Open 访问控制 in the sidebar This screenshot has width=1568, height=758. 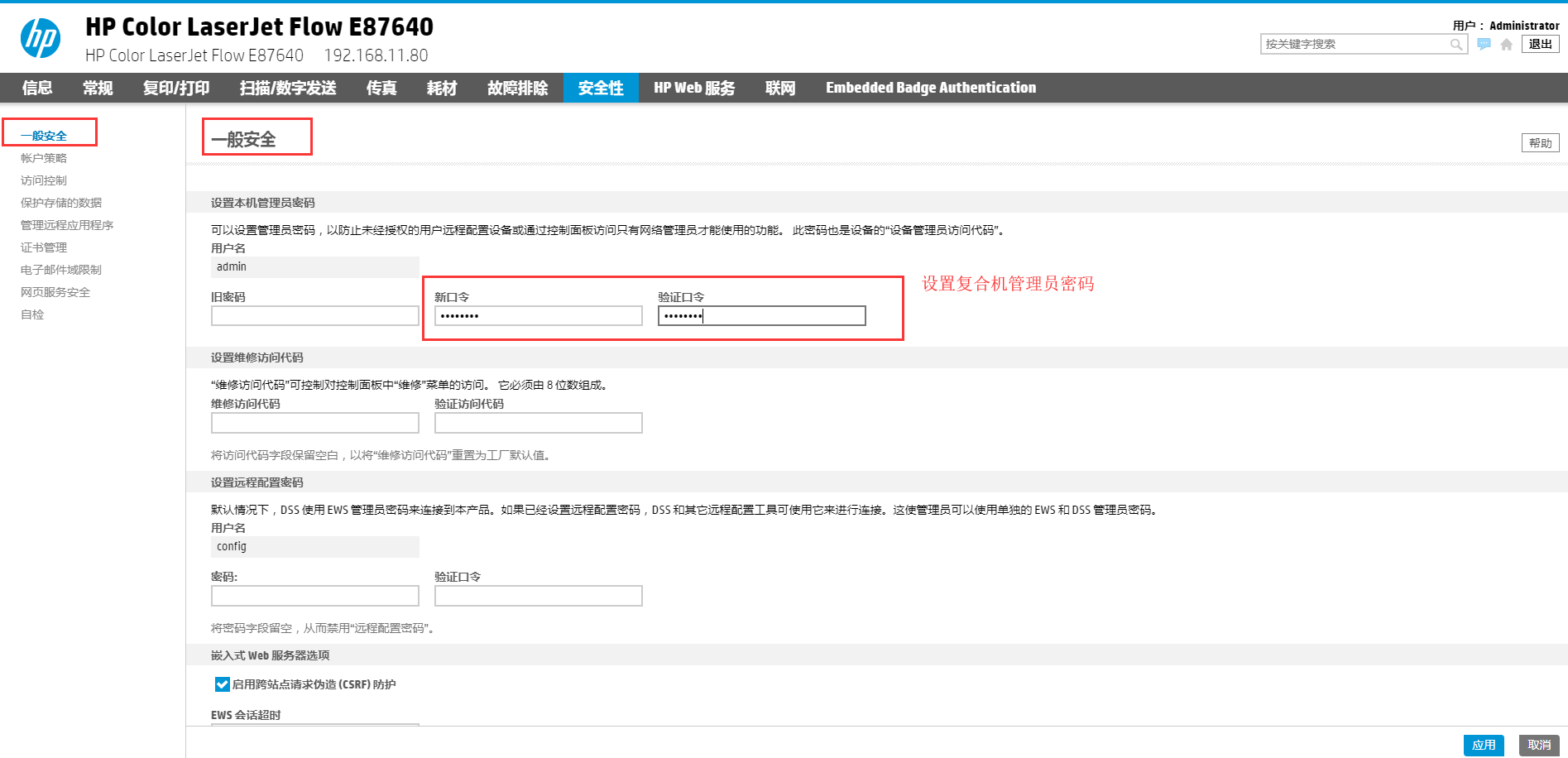coord(44,180)
